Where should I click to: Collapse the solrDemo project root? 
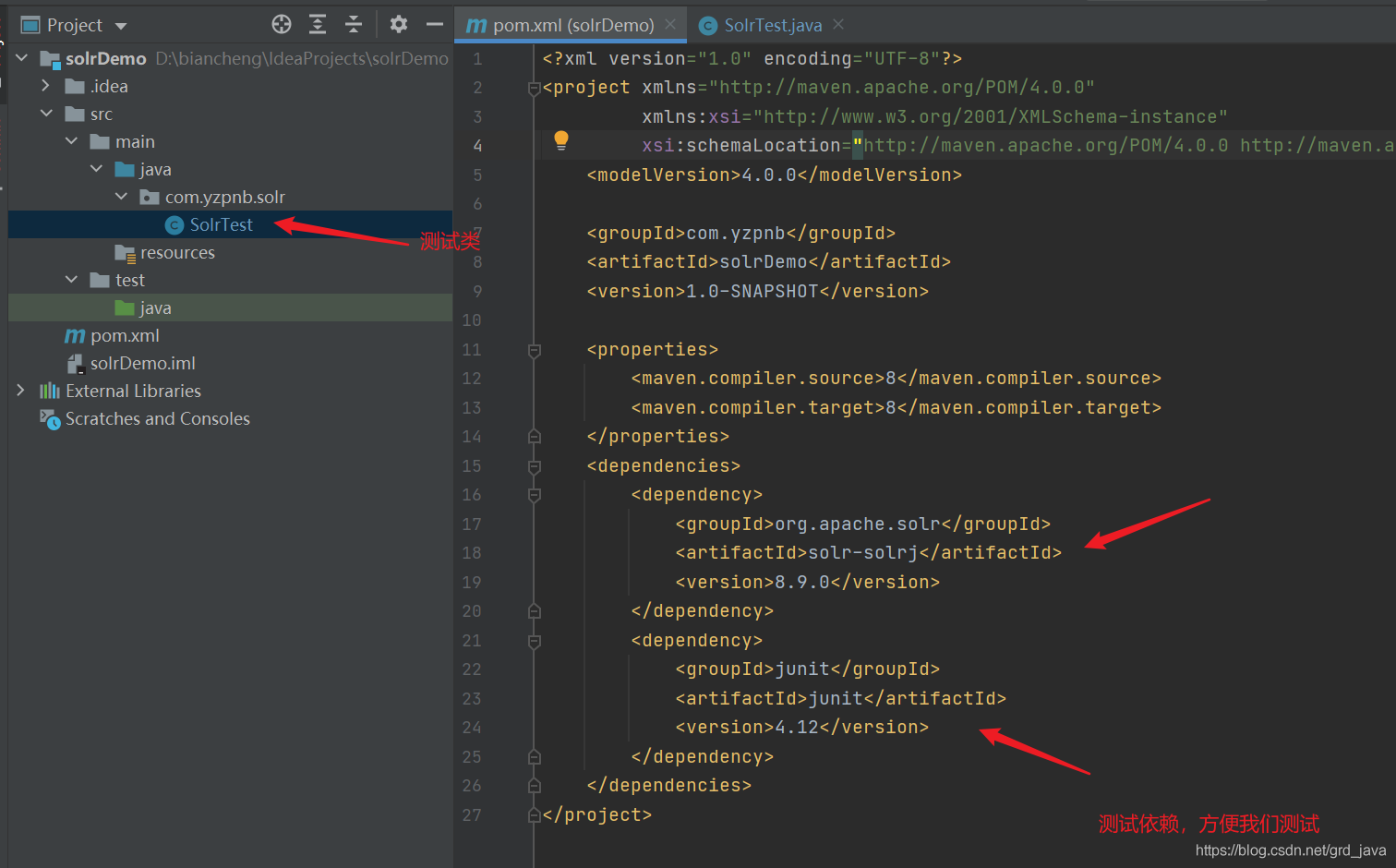click(x=22, y=58)
